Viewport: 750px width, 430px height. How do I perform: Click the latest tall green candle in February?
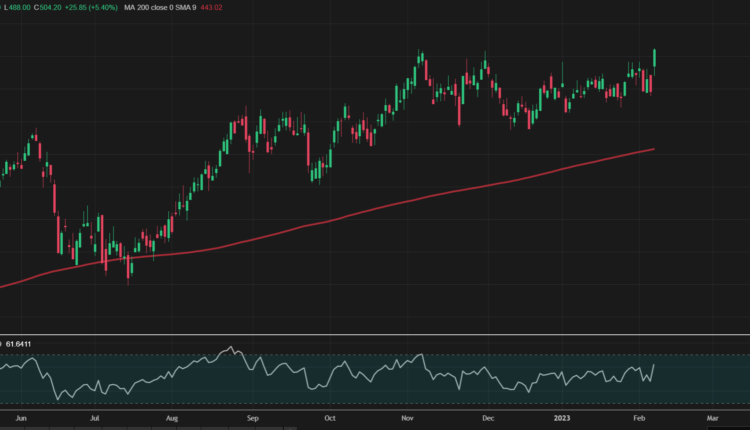click(x=654, y=58)
